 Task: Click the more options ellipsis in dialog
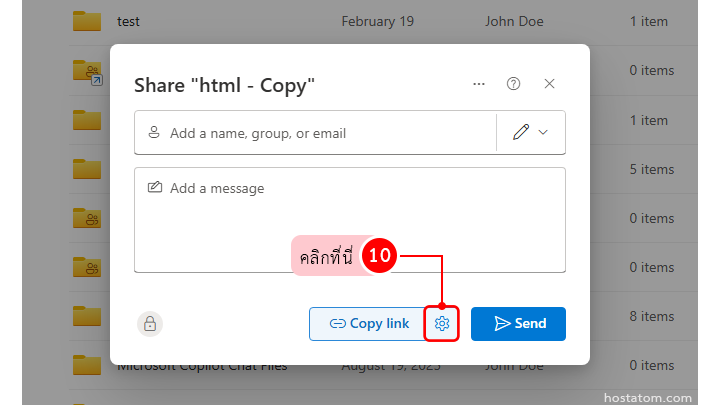[479, 84]
